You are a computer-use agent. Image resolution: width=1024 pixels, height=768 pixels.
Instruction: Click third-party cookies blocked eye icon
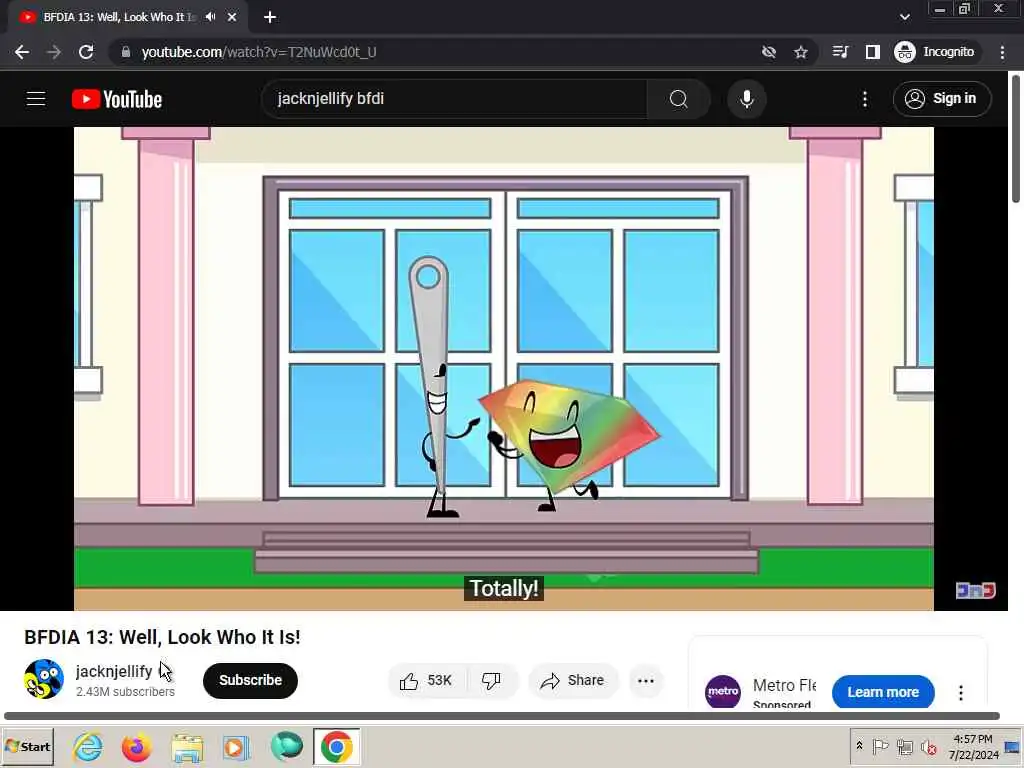(x=769, y=52)
